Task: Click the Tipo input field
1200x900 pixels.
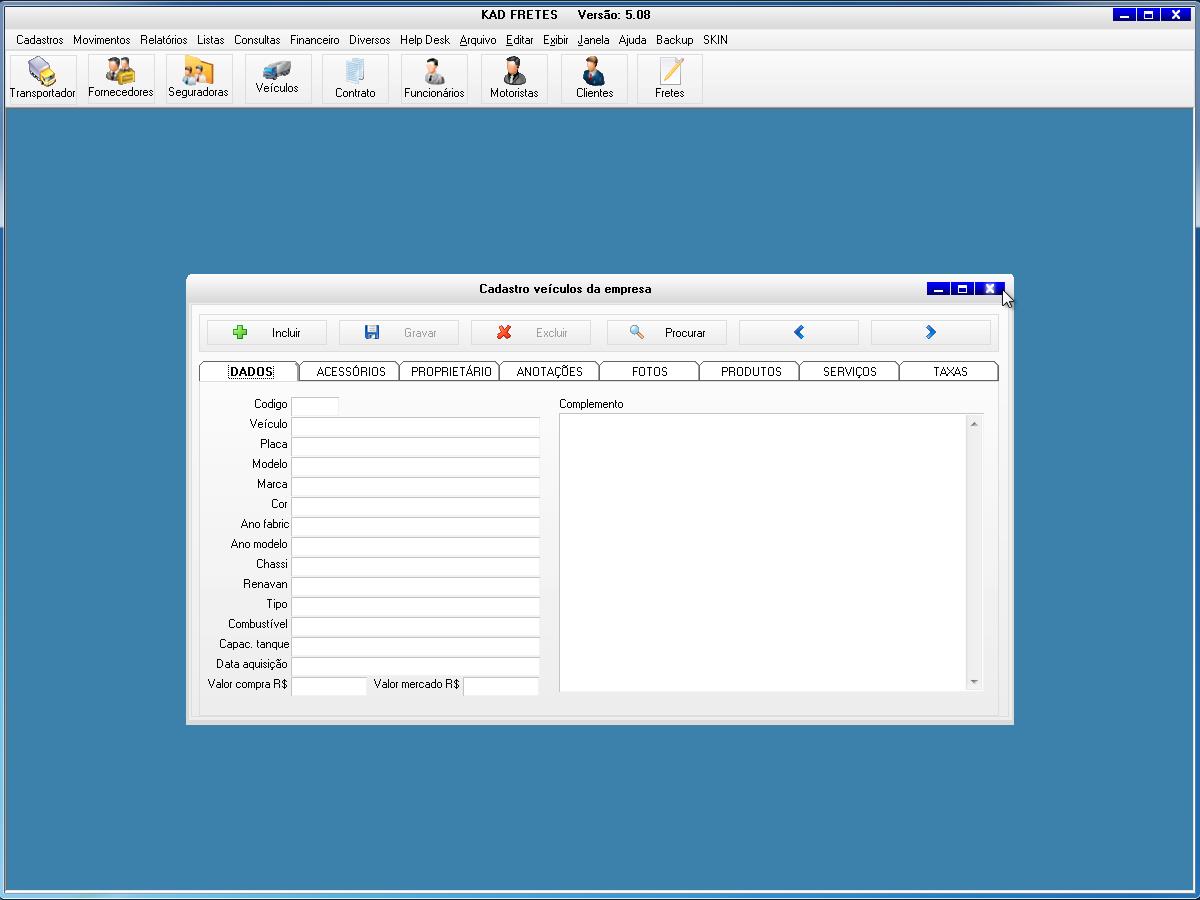Action: [x=415, y=606]
